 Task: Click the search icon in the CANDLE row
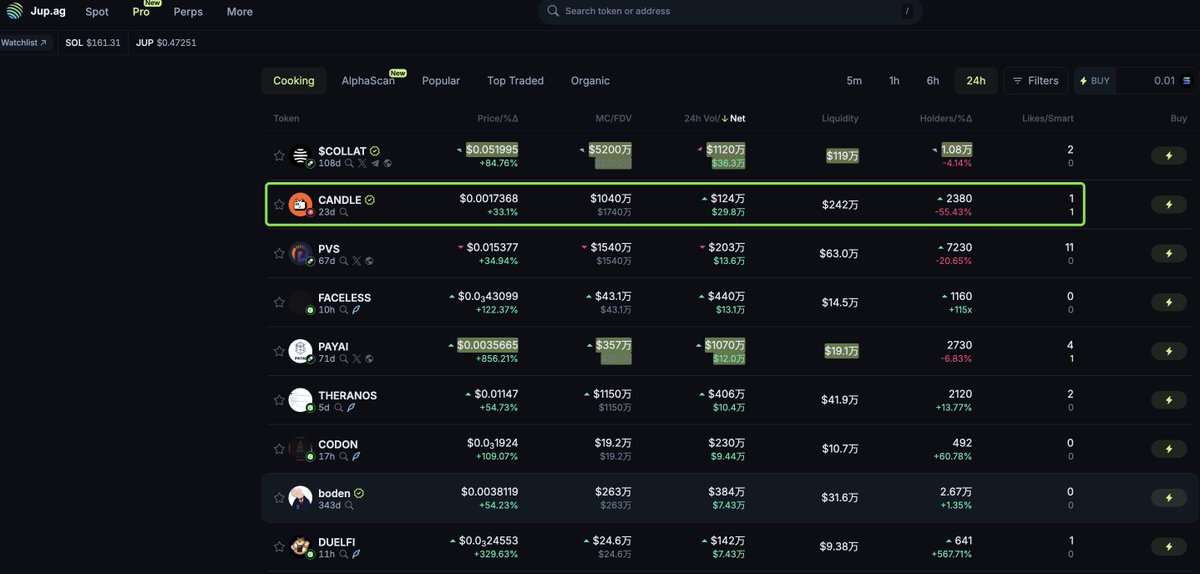[344, 212]
